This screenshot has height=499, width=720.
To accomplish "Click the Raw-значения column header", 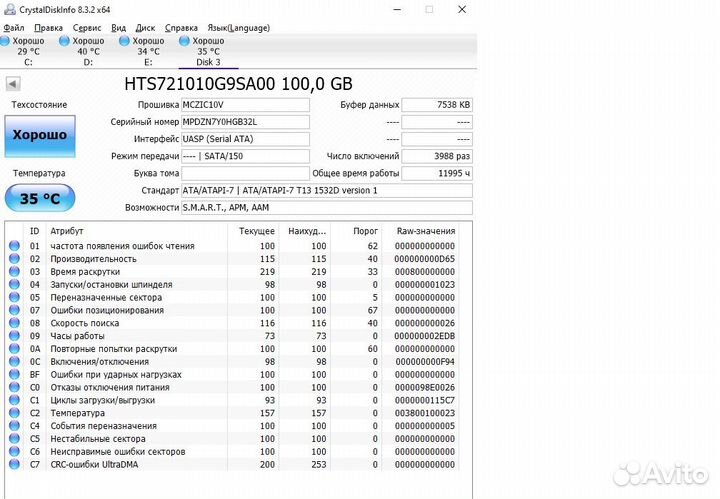I will [x=421, y=231].
